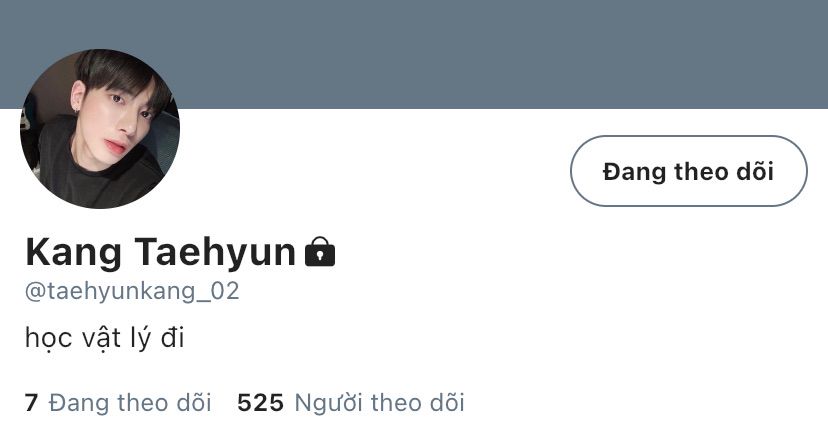Viewport: 828px width, 434px height.
Task: Click the word Kang in display name
Action: coord(73,252)
